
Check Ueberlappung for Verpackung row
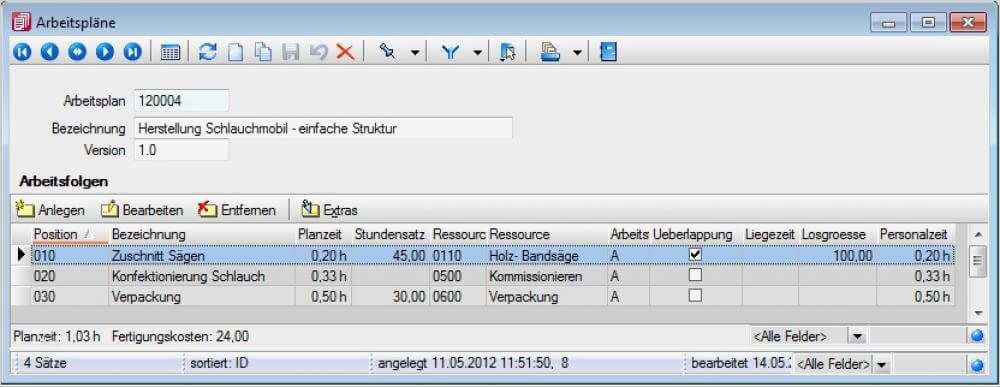click(x=695, y=296)
